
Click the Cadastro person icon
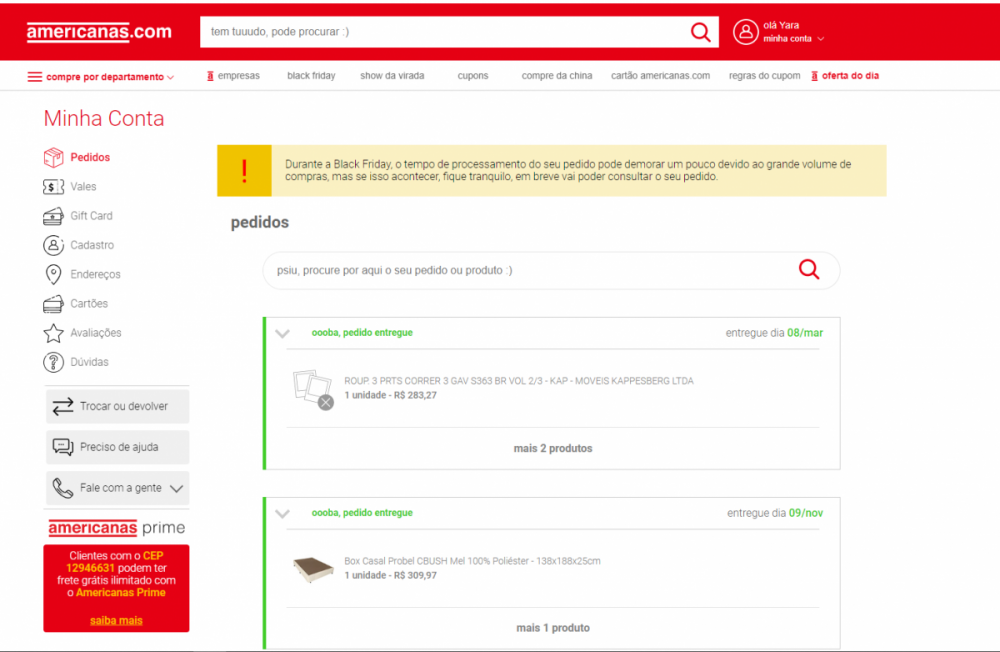pyautogui.click(x=54, y=245)
